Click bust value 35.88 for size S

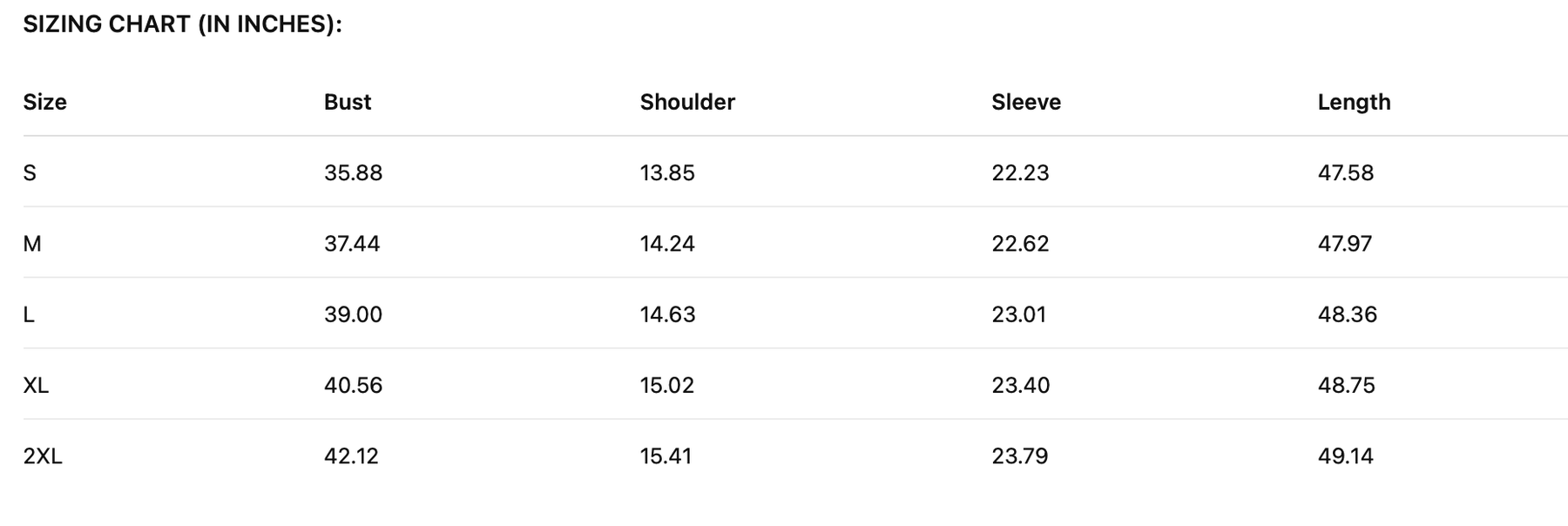[353, 172]
